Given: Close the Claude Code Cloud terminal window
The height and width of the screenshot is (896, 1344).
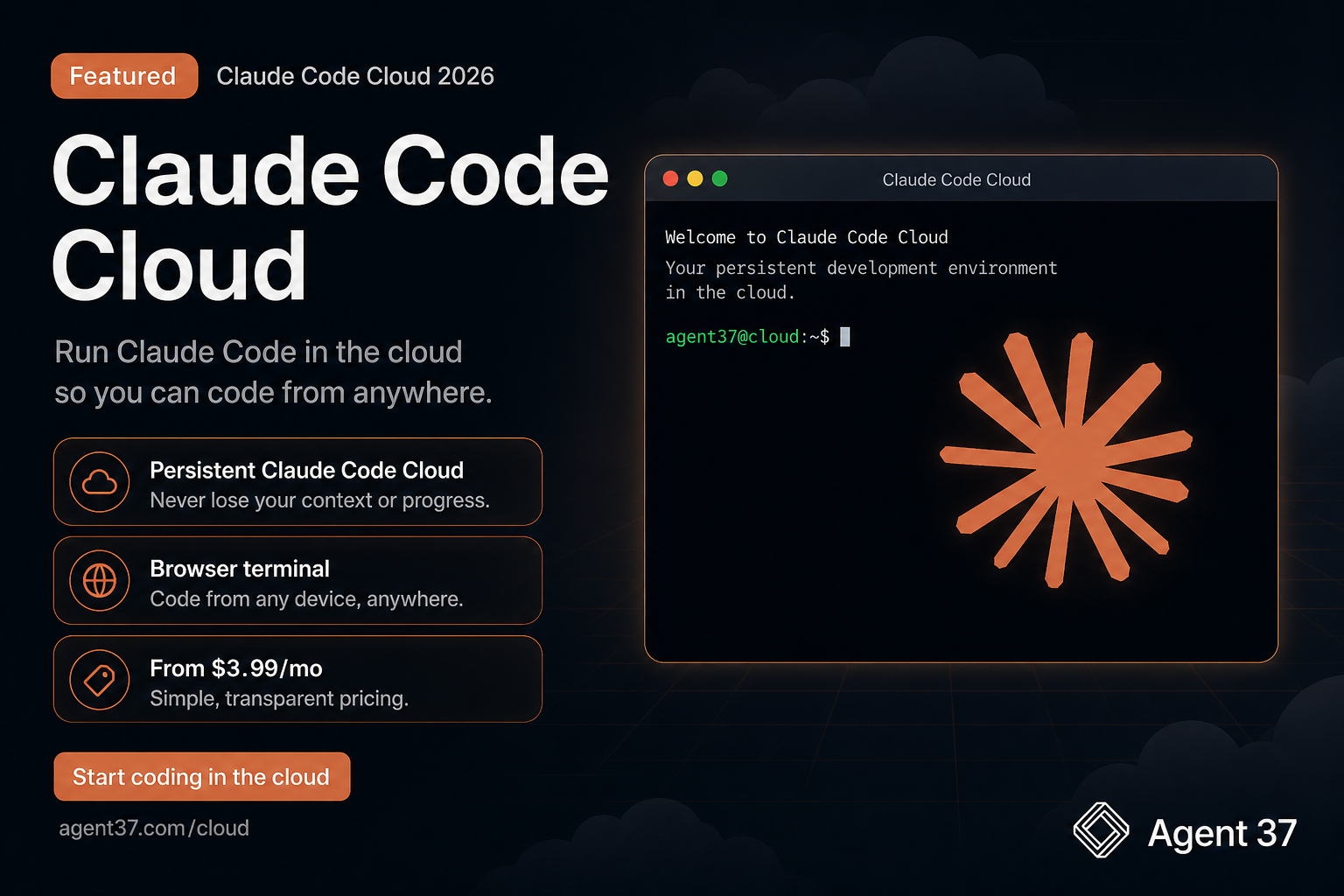Looking at the screenshot, I should tap(671, 178).
